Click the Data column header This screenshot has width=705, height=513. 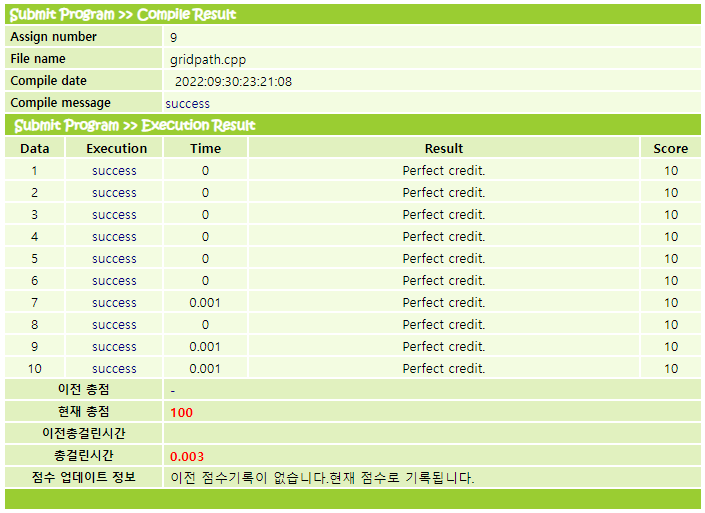(x=35, y=148)
